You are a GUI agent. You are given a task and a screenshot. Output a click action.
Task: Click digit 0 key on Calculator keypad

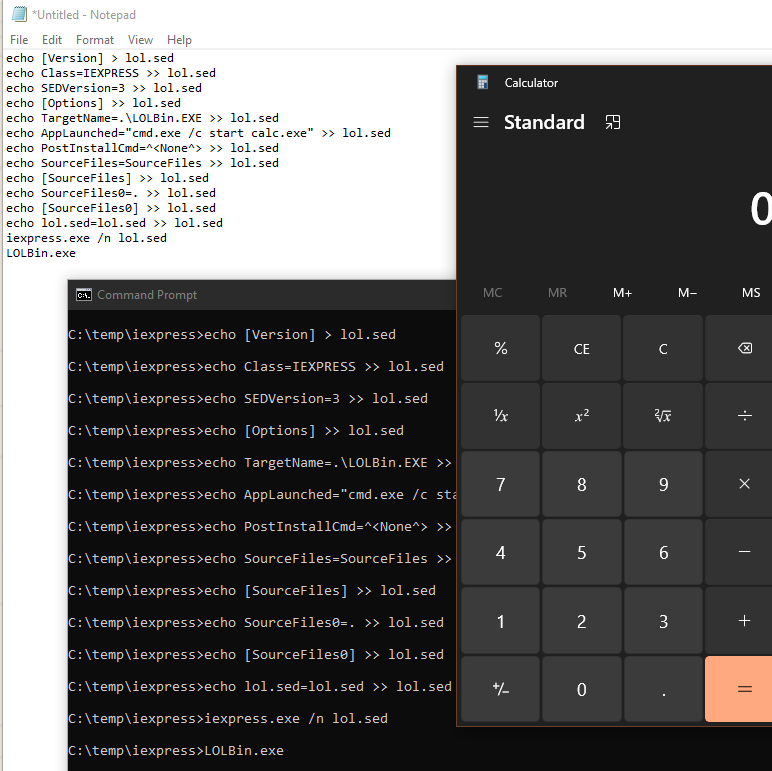(x=581, y=689)
